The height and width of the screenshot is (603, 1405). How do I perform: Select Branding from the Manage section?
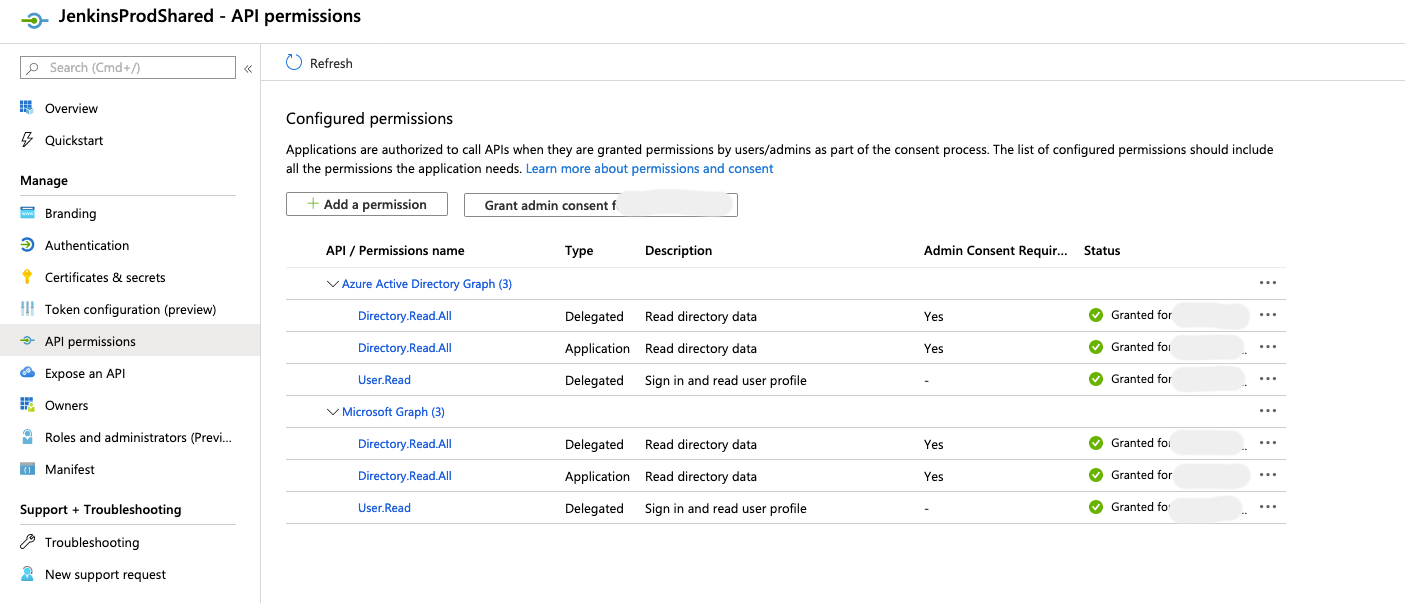[x=70, y=213]
